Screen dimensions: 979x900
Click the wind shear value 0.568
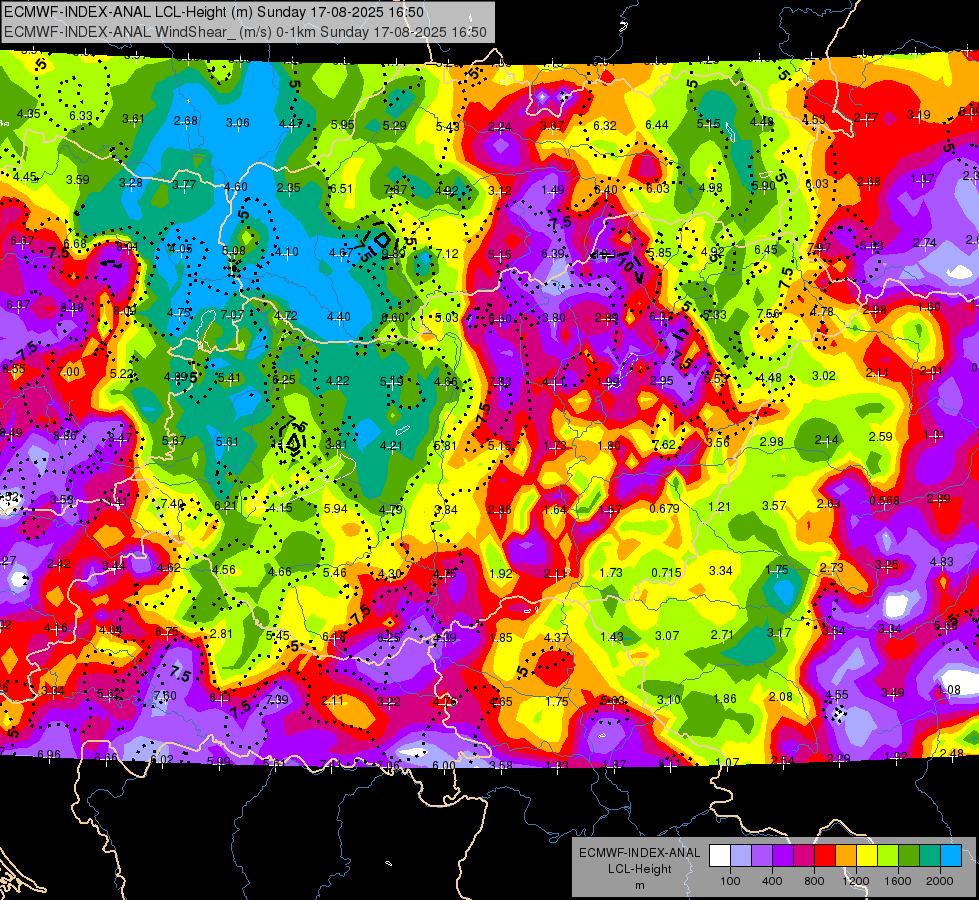[885, 501]
